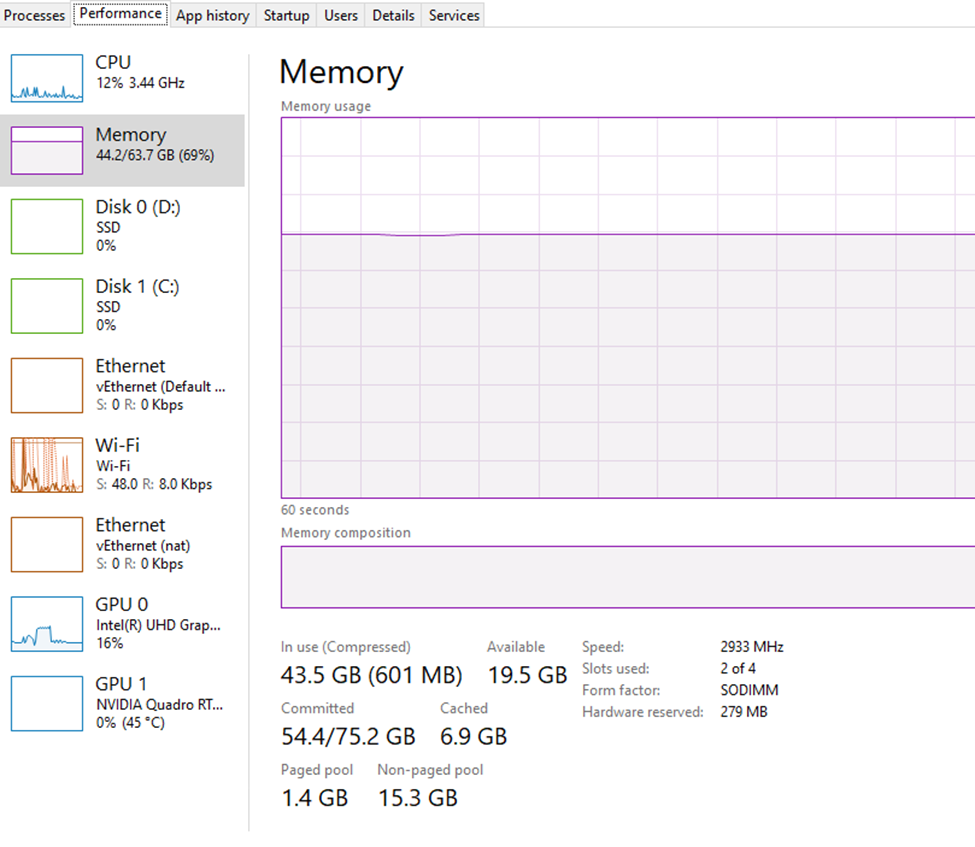The width and height of the screenshot is (975, 847).
Task: View the Ethernet vEthernet (Default) adapter
Action: tap(120, 385)
